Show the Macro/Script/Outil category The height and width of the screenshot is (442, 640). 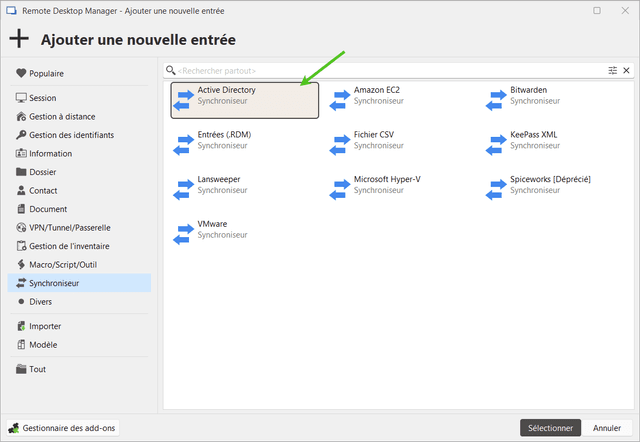click(63, 264)
